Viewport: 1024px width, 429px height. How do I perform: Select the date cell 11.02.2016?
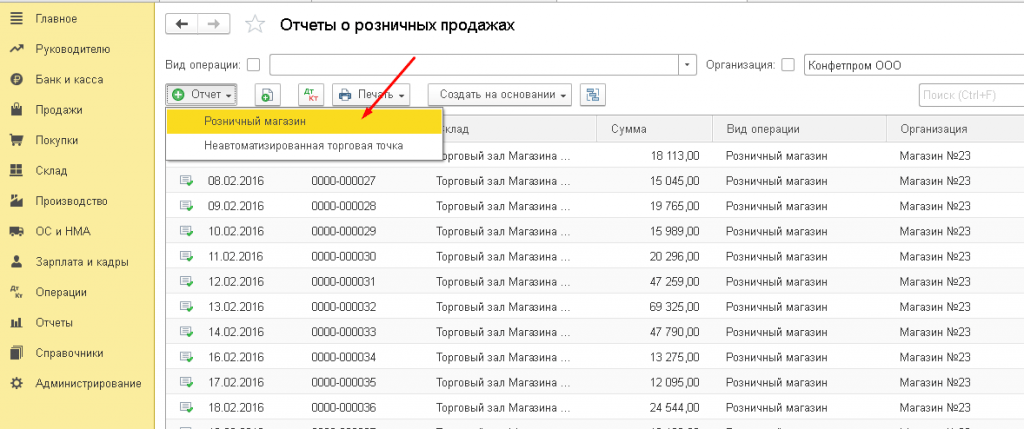tap(236, 257)
